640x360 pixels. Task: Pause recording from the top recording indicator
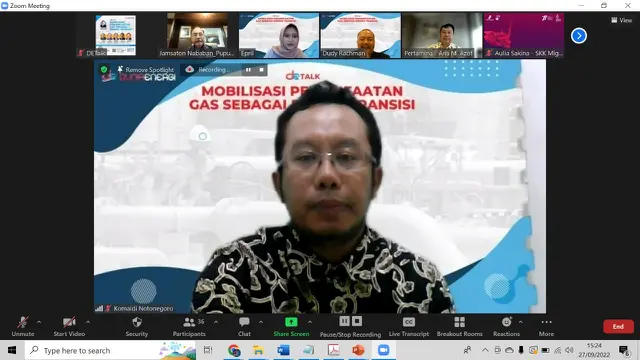coord(248,70)
